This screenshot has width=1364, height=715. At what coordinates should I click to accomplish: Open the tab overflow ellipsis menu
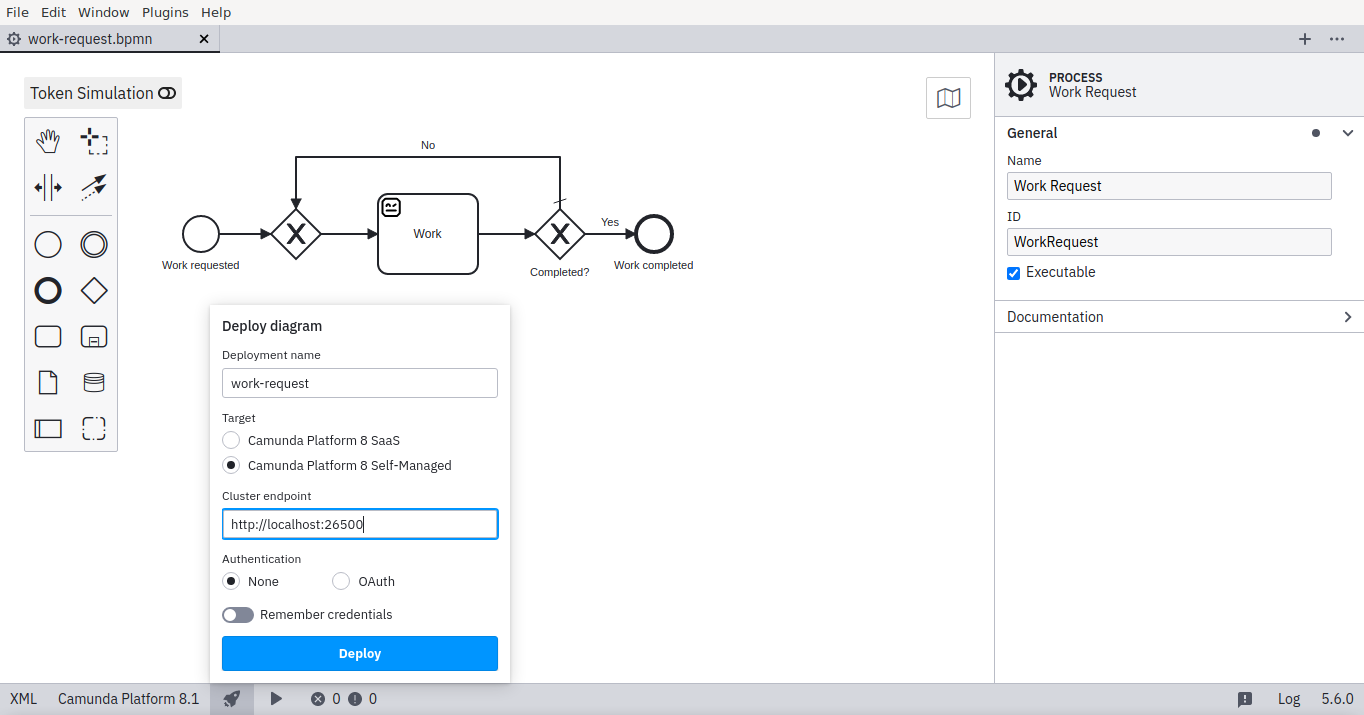[1337, 39]
